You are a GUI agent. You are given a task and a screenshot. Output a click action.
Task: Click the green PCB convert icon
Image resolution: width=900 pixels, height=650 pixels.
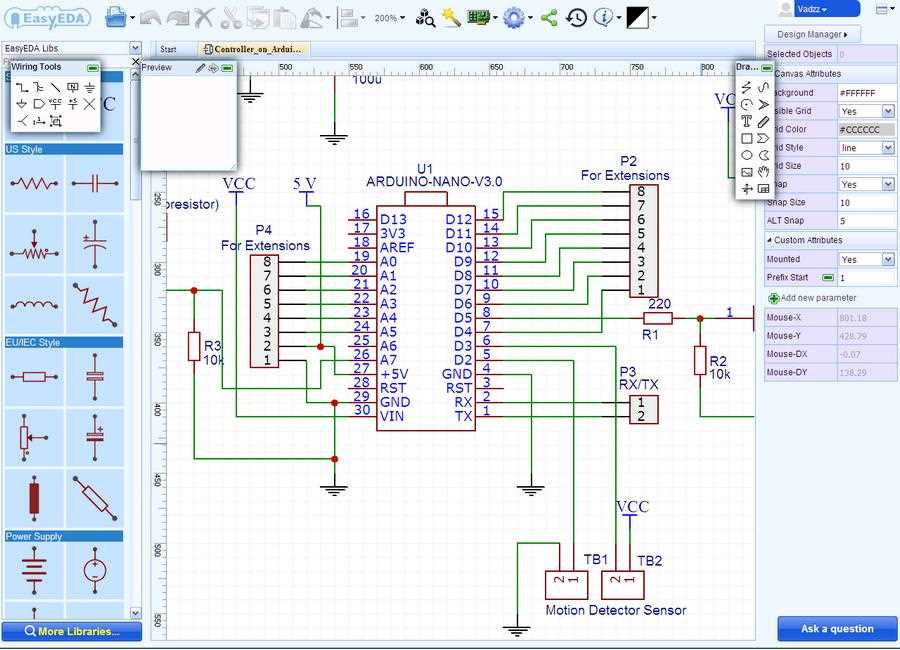(478, 17)
